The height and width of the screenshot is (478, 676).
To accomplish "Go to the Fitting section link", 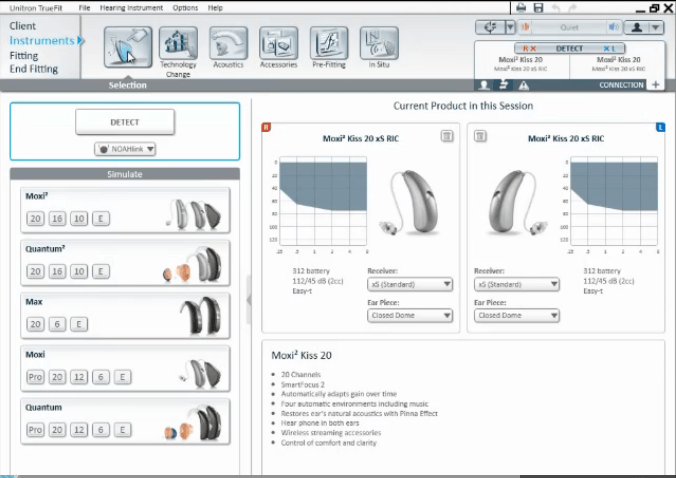I will [x=25, y=55].
